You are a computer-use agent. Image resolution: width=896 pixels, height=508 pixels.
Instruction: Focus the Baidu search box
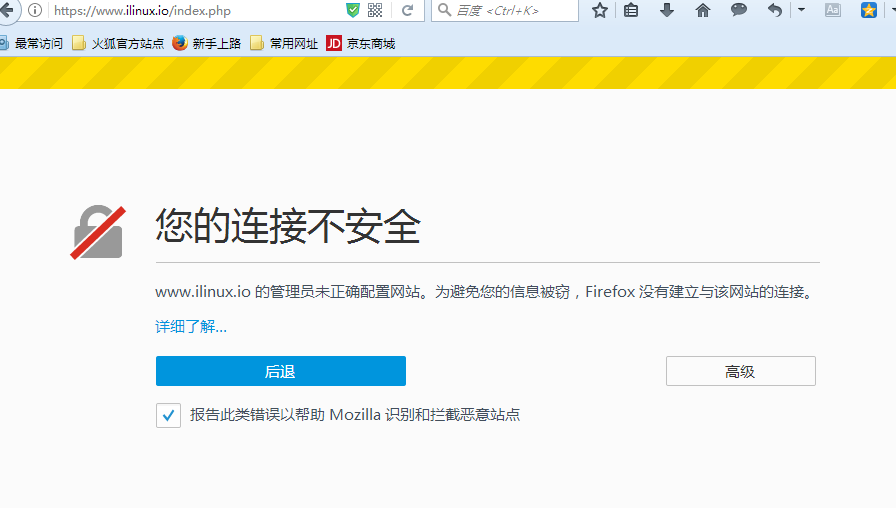[x=505, y=10]
